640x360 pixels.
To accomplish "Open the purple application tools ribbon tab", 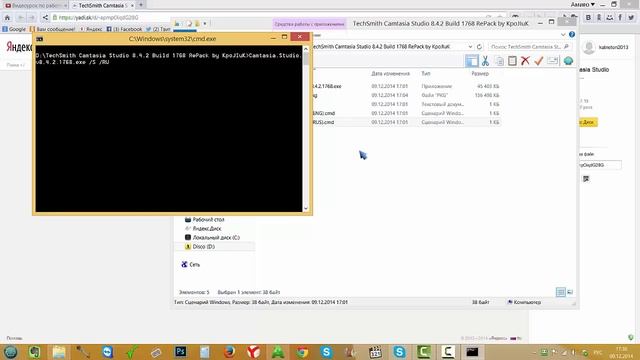I will [x=309, y=24].
